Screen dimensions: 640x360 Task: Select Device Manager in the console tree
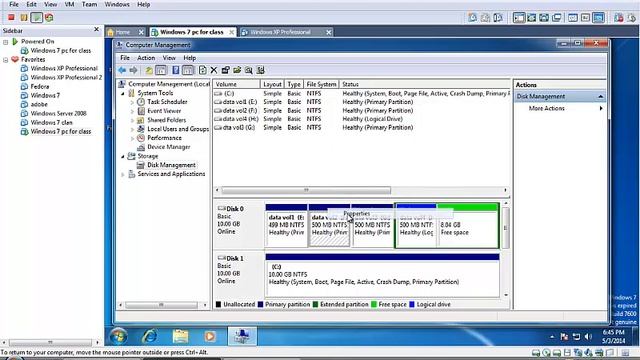coord(169,147)
